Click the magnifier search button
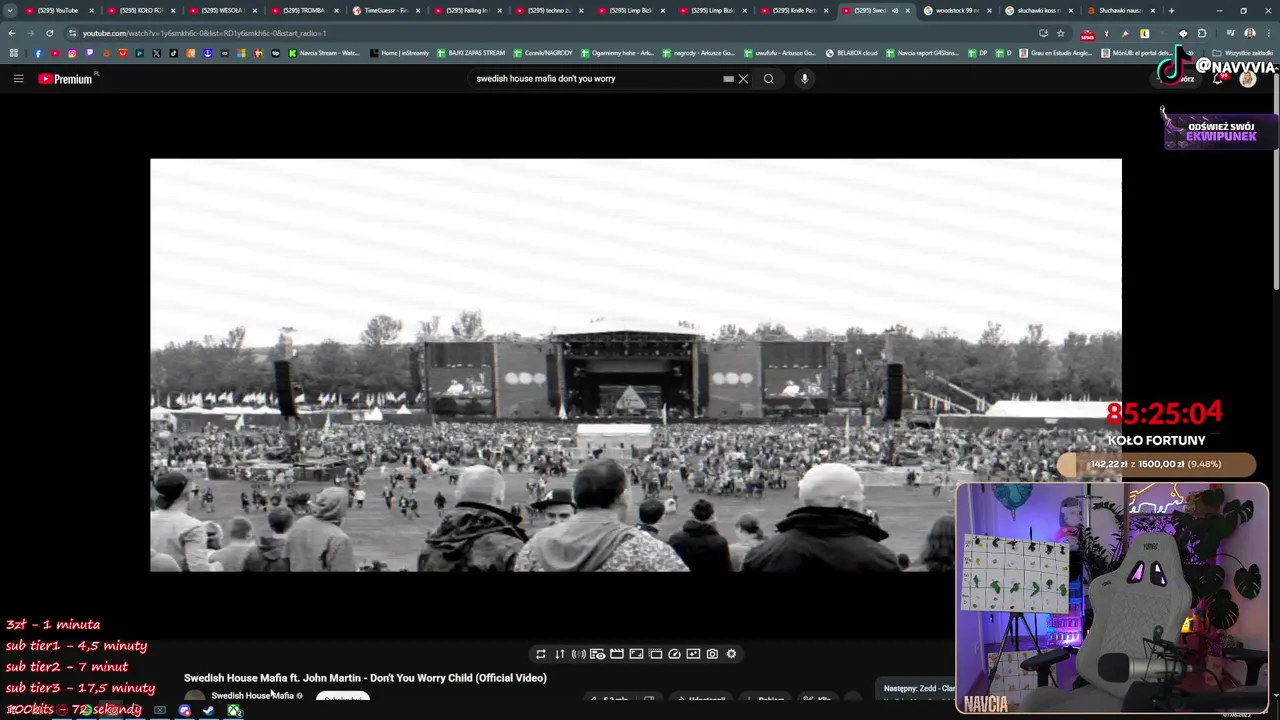 point(768,79)
